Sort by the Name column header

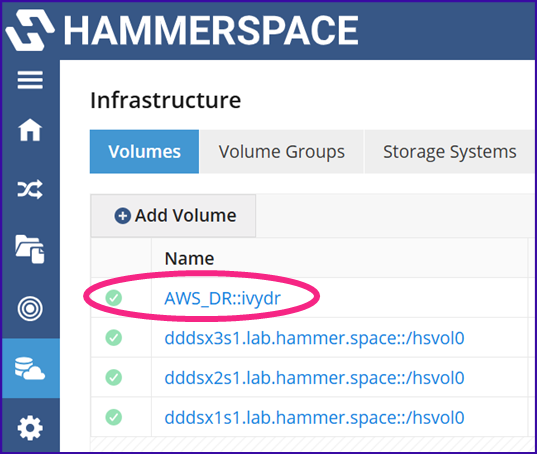click(189, 258)
